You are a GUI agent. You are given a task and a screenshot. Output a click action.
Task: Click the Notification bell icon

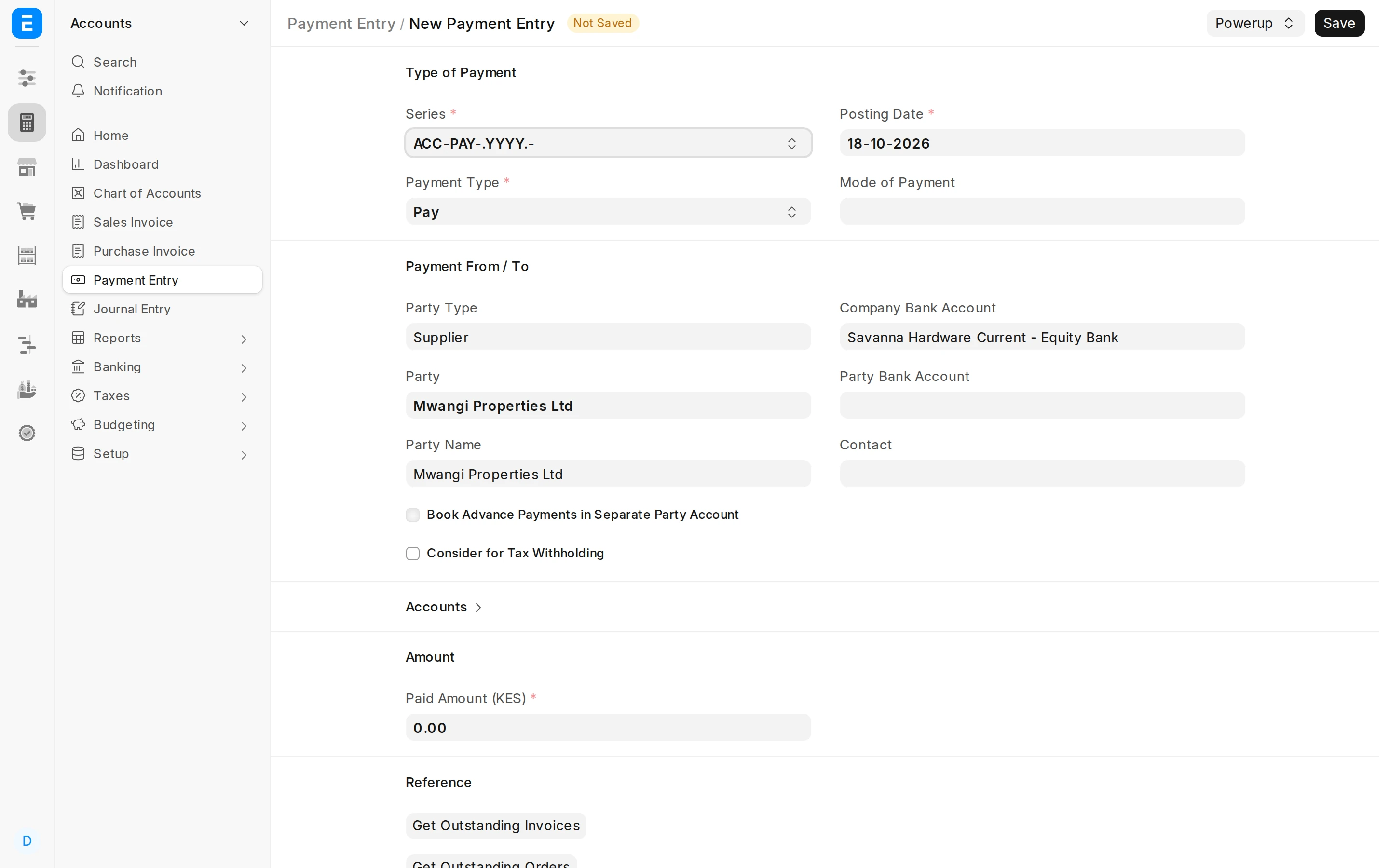point(78,91)
